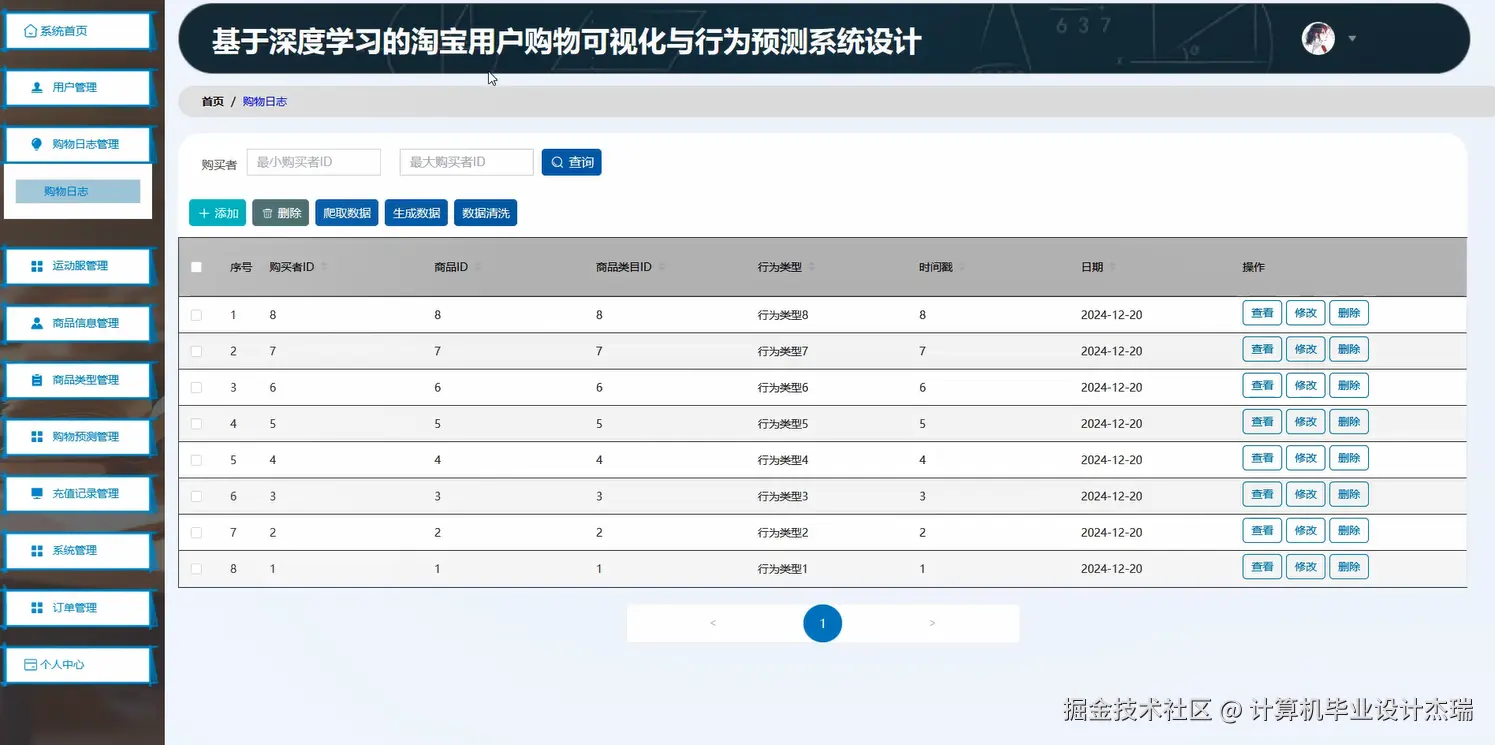The width and height of the screenshot is (1495, 745).
Task: Check the row with 行为类型7
Action: 196,351
